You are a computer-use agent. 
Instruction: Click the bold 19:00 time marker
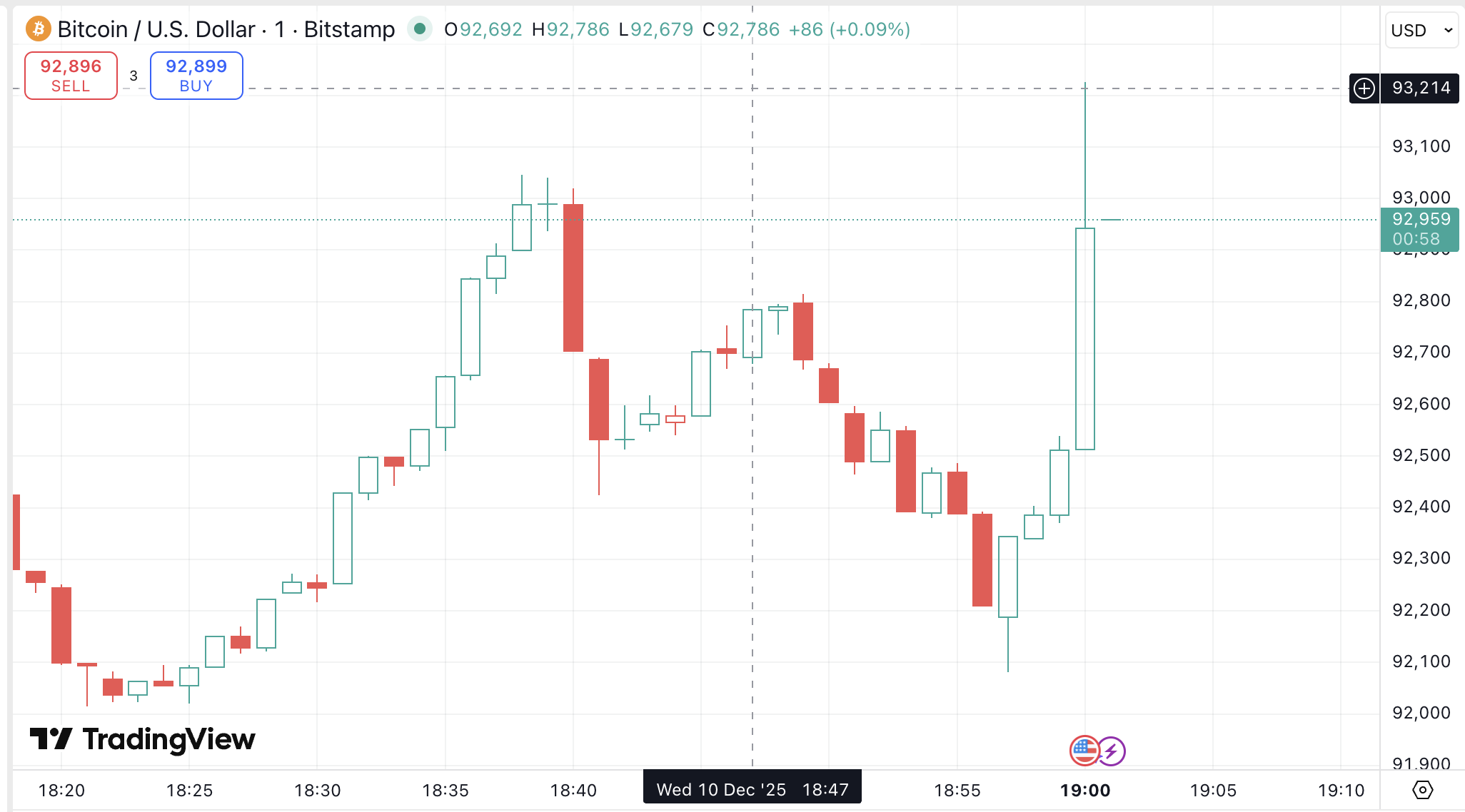[1087, 790]
